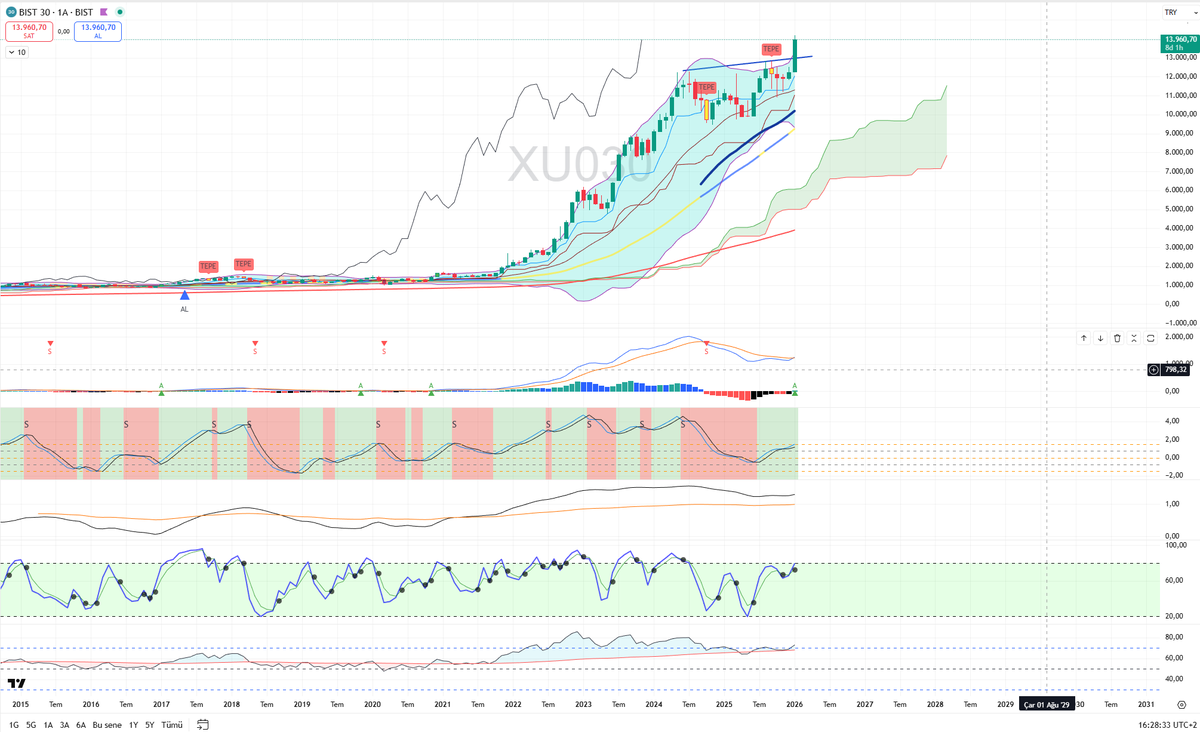
Task: Select the 3A time range
Action: [x=64, y=725]
